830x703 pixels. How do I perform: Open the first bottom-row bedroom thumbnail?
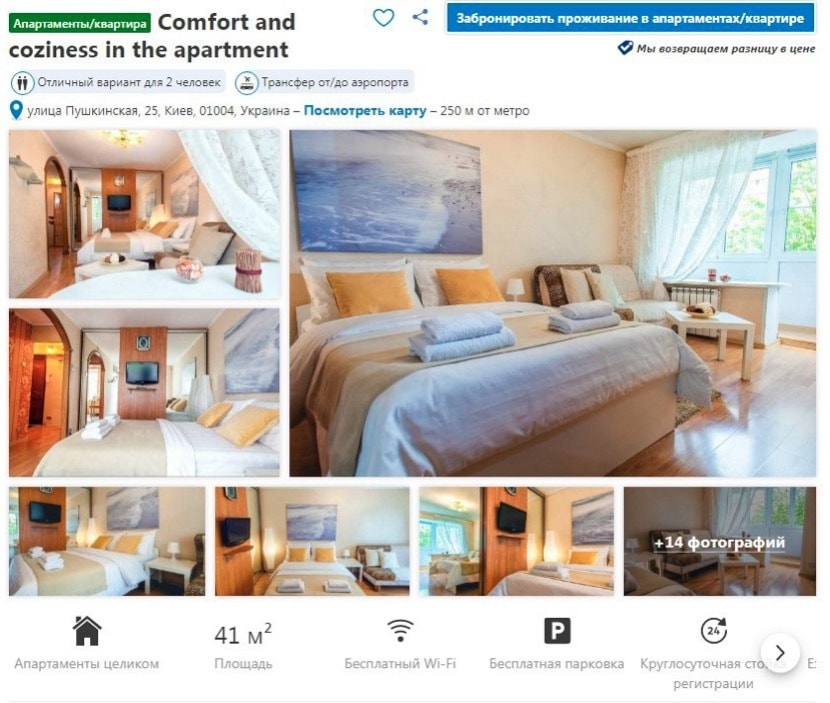pyautogui.click(x=107, y=542)
